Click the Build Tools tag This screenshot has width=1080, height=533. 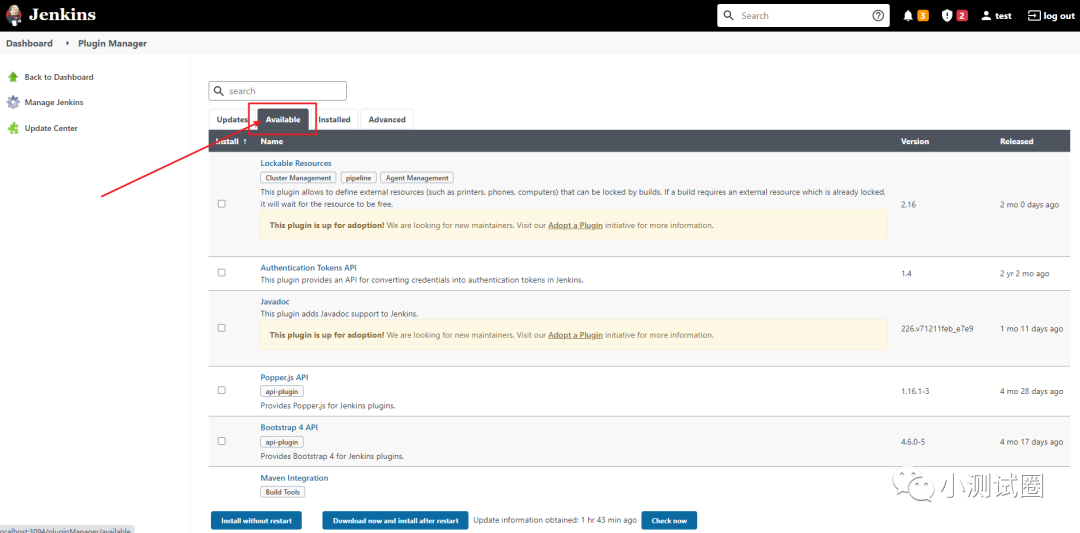tap(282, 492)
